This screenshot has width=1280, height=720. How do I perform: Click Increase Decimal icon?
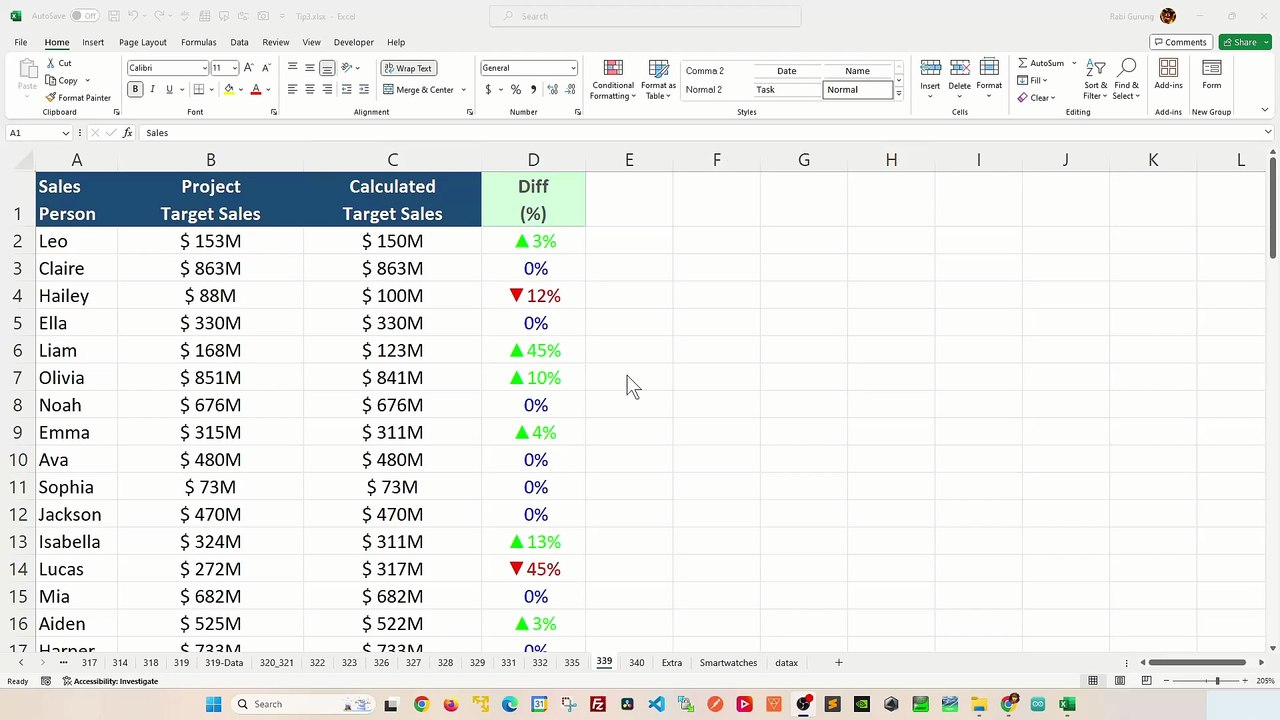(x=551, y=89)
